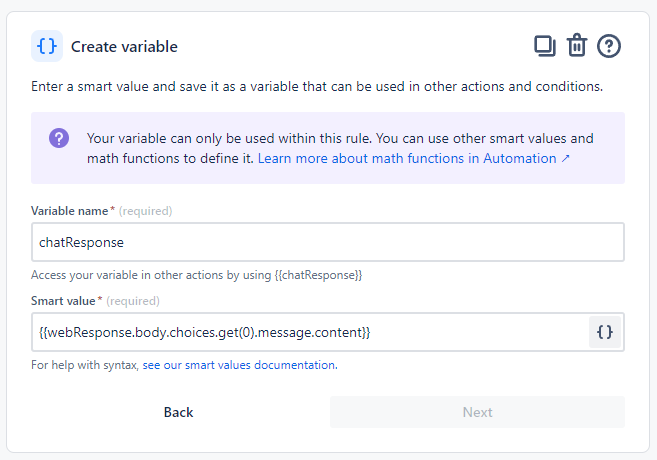Open the smart values documentation link

click(x=239, y=365)
